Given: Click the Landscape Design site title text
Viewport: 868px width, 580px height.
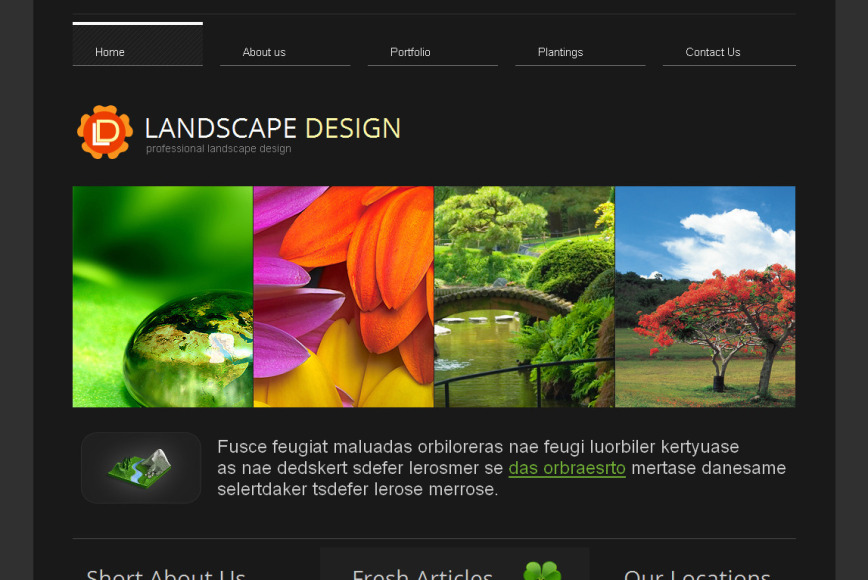Looking at the screenshot, I should 272,128.
